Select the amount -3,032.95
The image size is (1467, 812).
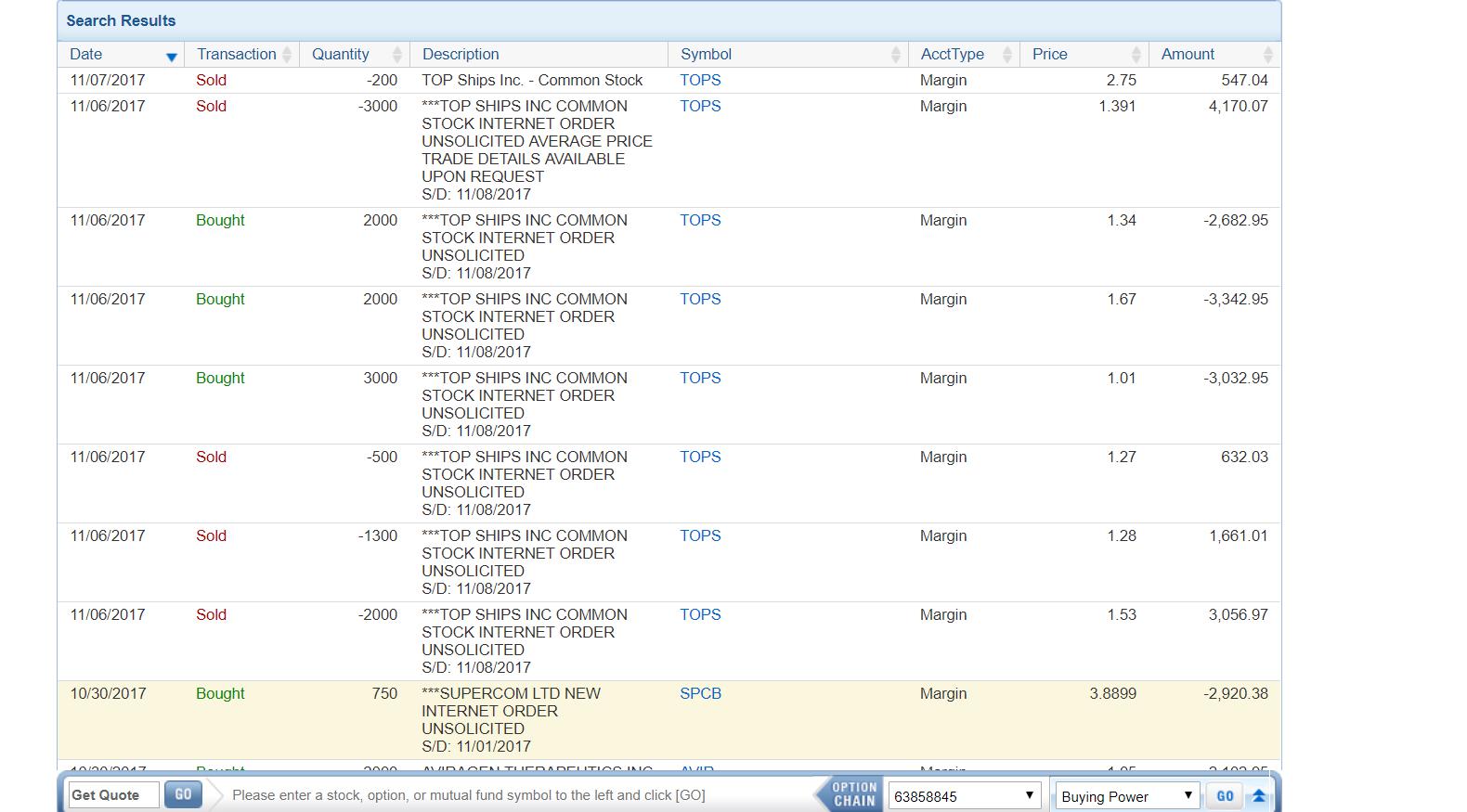(x=1236, y=379)
